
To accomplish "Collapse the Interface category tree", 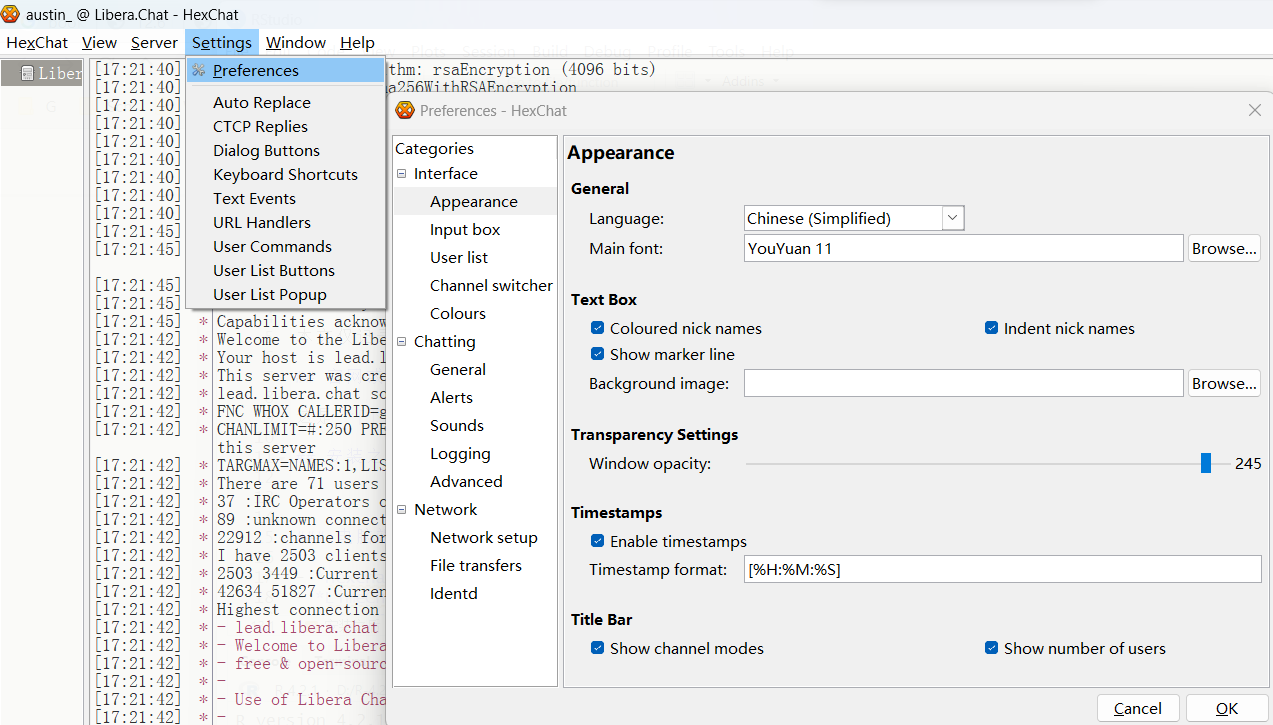I will click(x=402, y=174).
